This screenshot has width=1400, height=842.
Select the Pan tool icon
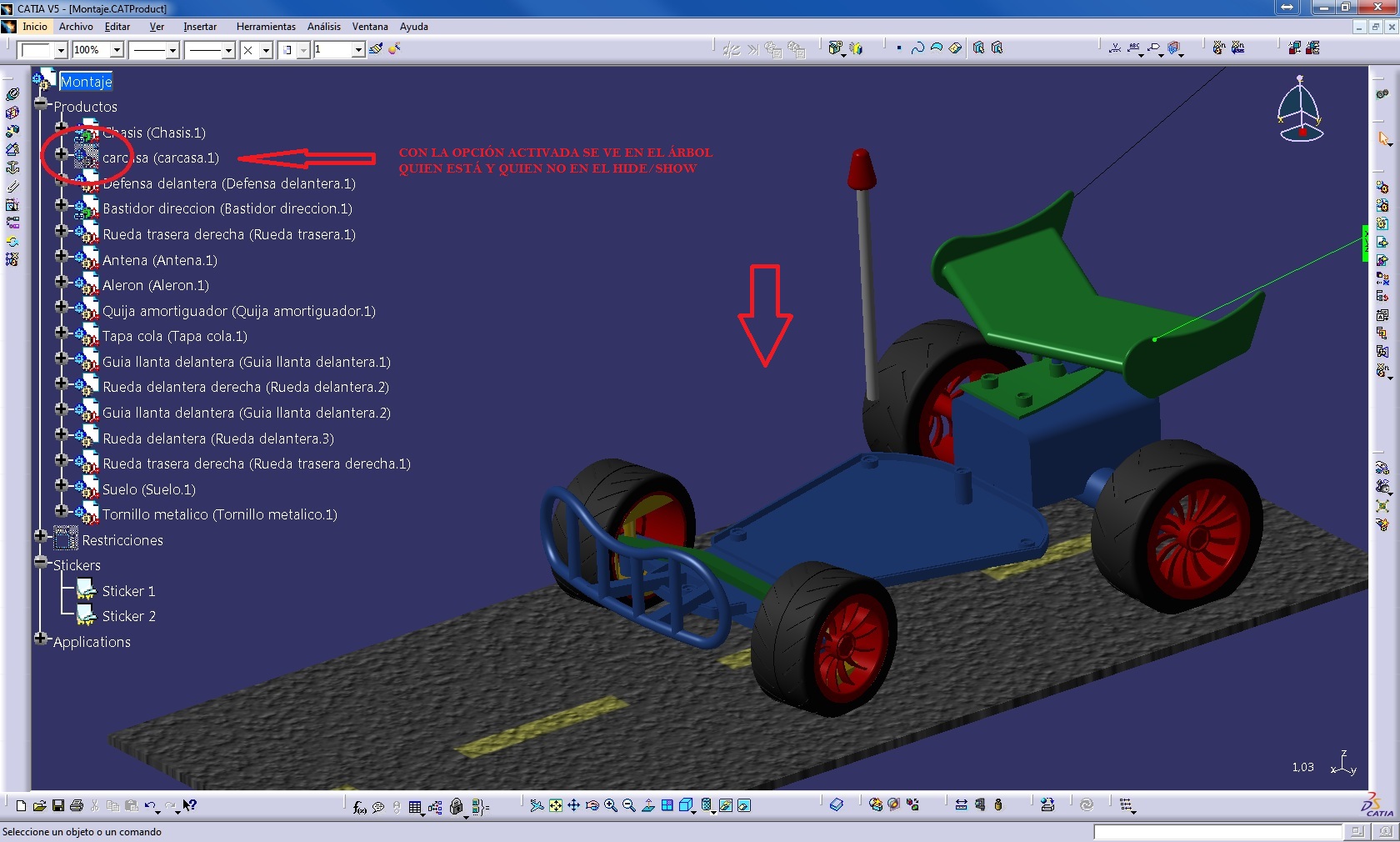tap(574, 805)
